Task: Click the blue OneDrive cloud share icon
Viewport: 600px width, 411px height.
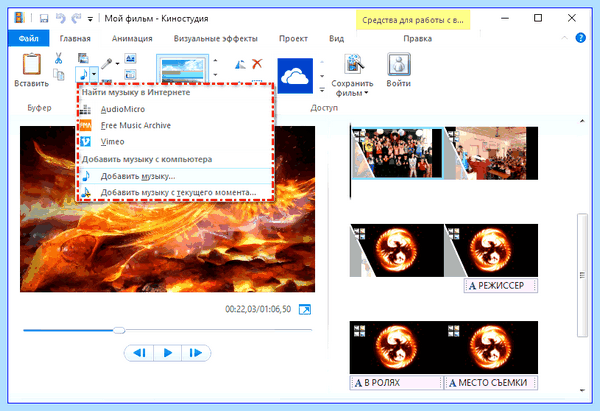Action: [x=295, y=76]
